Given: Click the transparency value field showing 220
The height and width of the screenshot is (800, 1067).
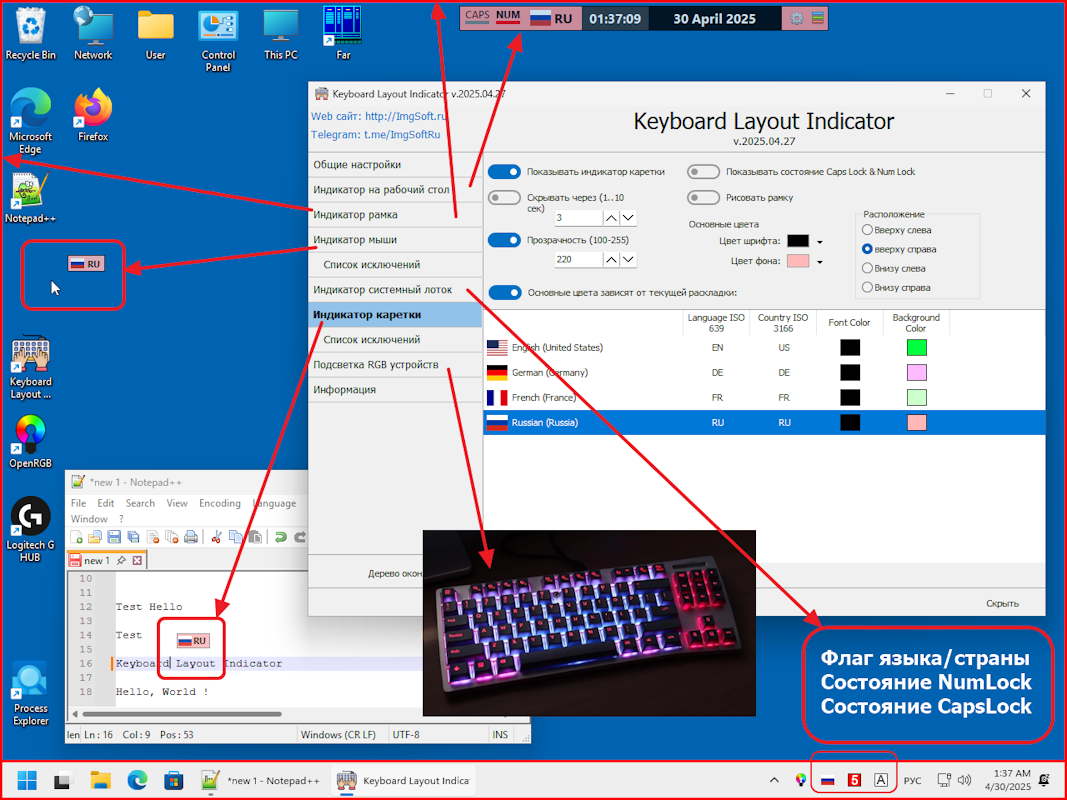Looking at the screenshot, I should click(x=578, y=260).
